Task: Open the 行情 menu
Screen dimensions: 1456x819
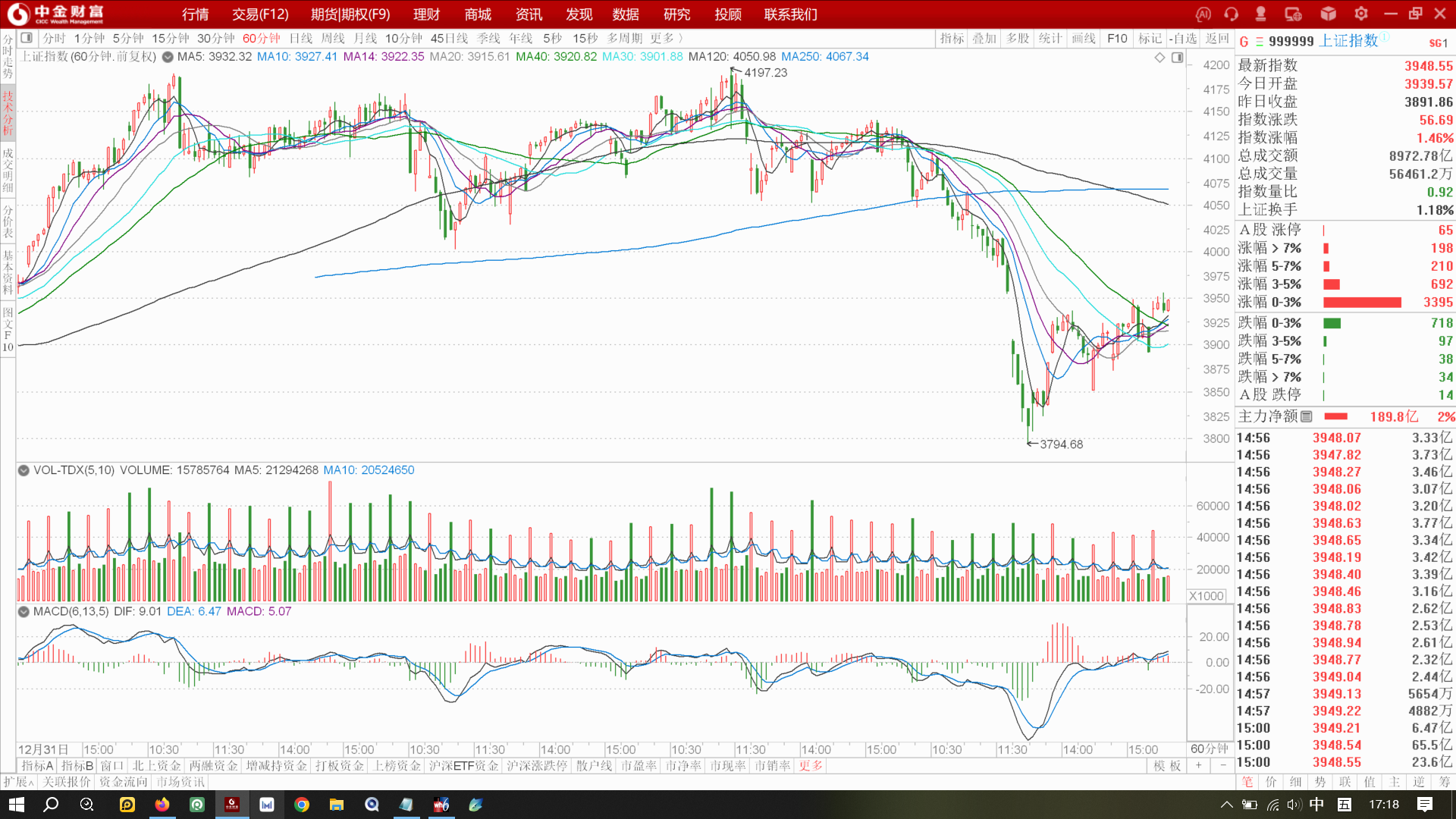Action: tap(195, 14)
